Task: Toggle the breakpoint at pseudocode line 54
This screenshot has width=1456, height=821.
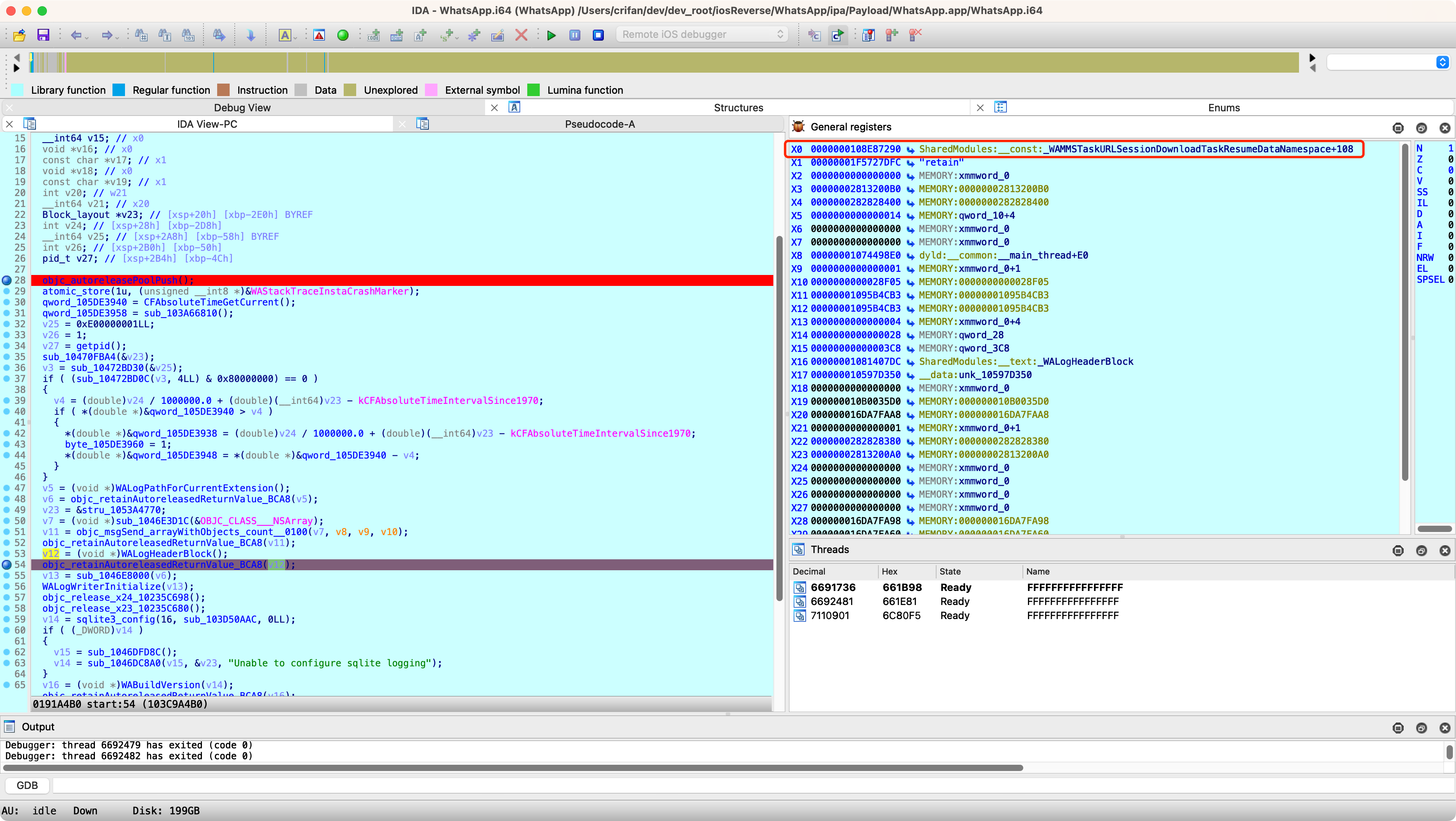Action: click(x=7, y=564)
